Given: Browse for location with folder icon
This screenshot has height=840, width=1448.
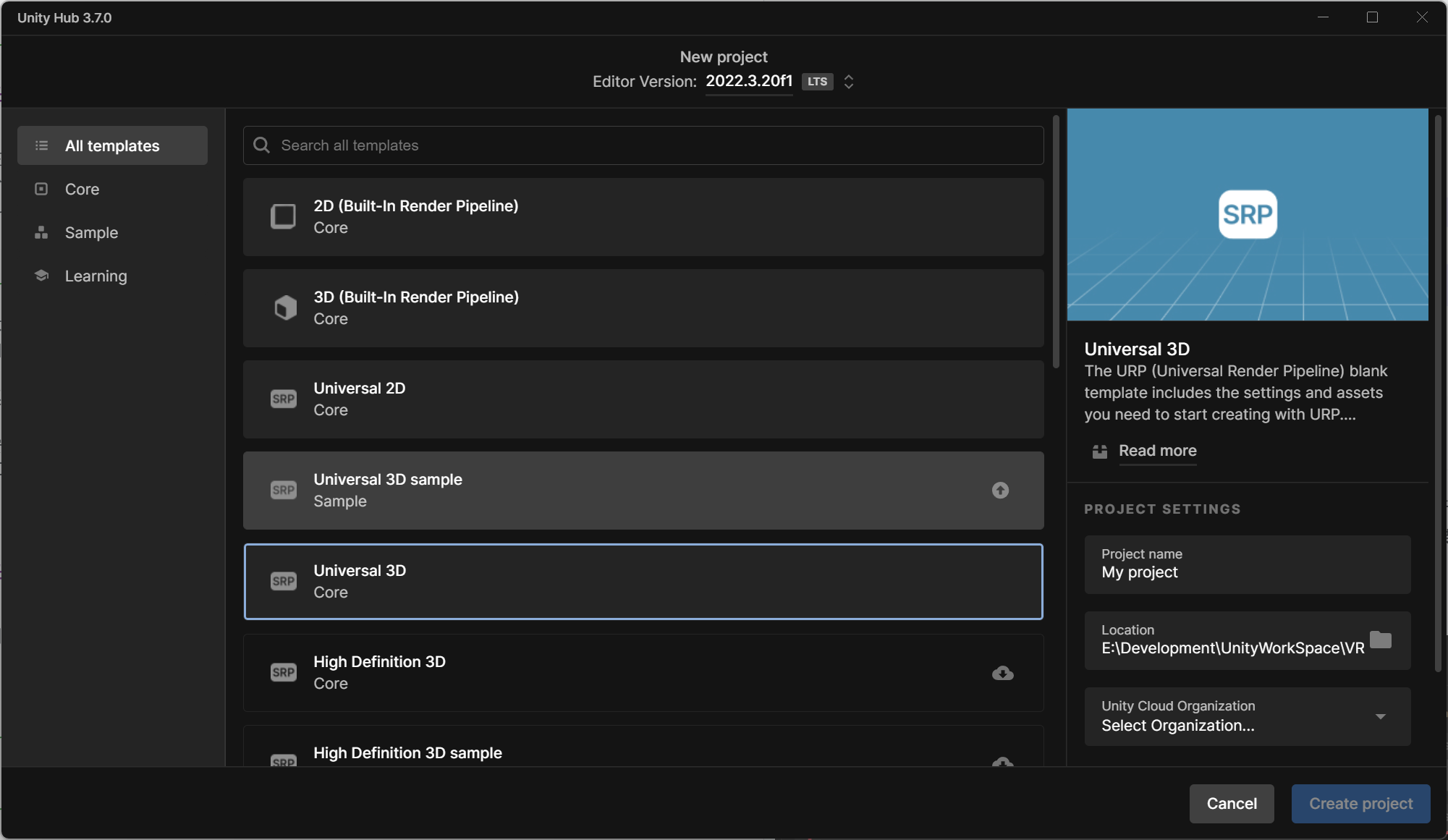Looking at the screenshot, I should (1381, 640).
